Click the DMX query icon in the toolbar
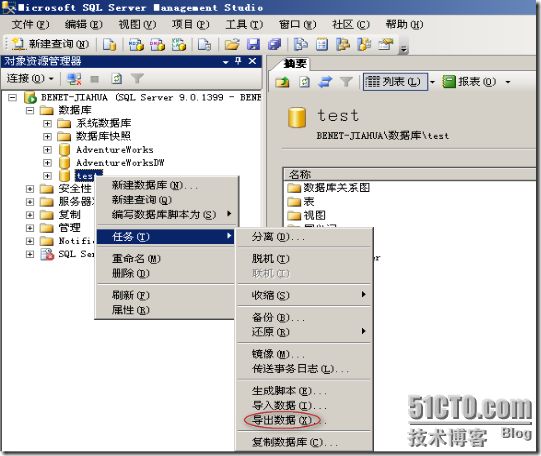Image resolution: width=541 pixels, height=456 pixels. (157, 44)
